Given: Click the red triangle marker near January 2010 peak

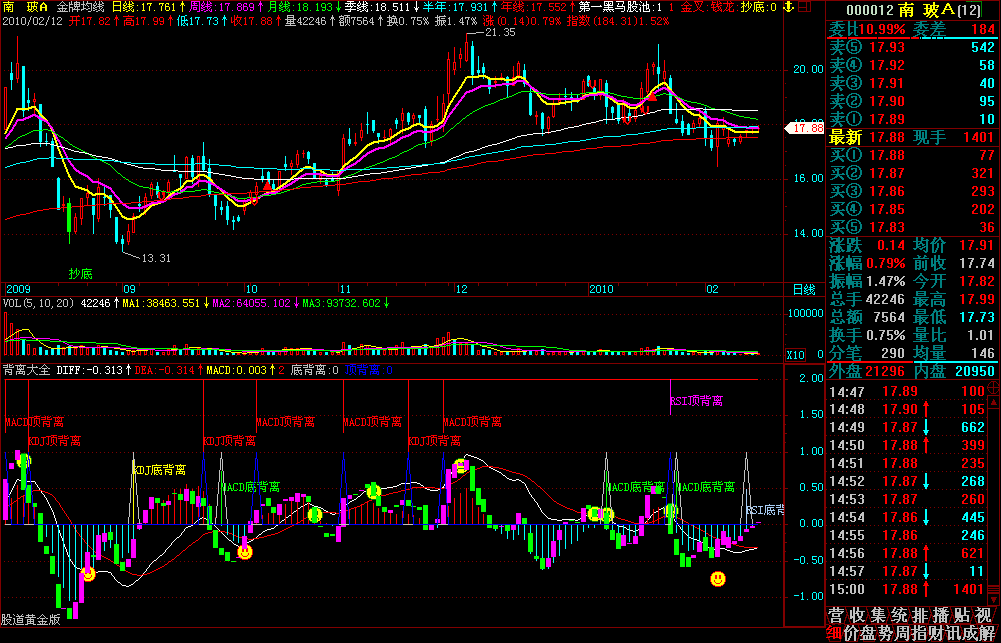Looking at the screenshot, I should (653, 96).
